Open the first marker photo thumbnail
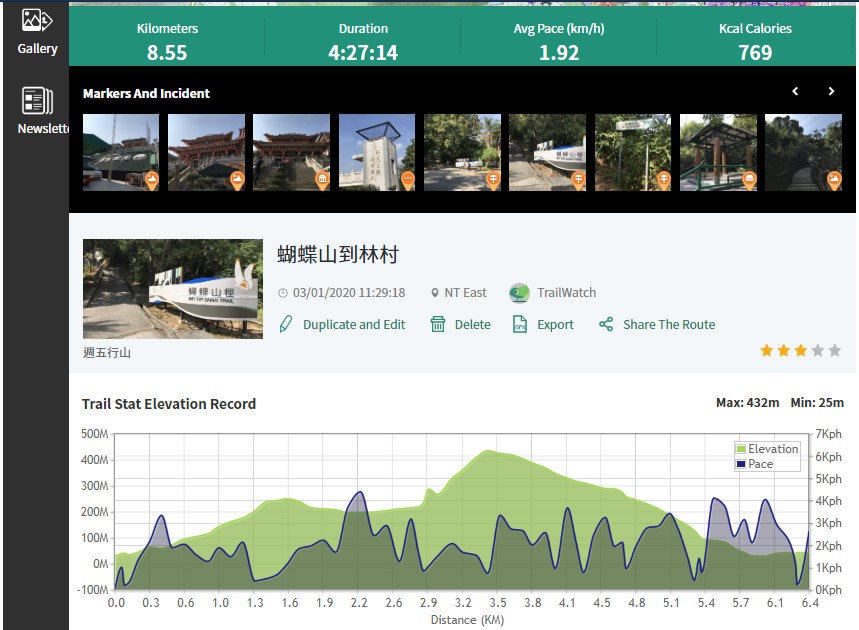The width and height of the screenshot is (859, 630). pyautogui.click(x=121, y=152)
